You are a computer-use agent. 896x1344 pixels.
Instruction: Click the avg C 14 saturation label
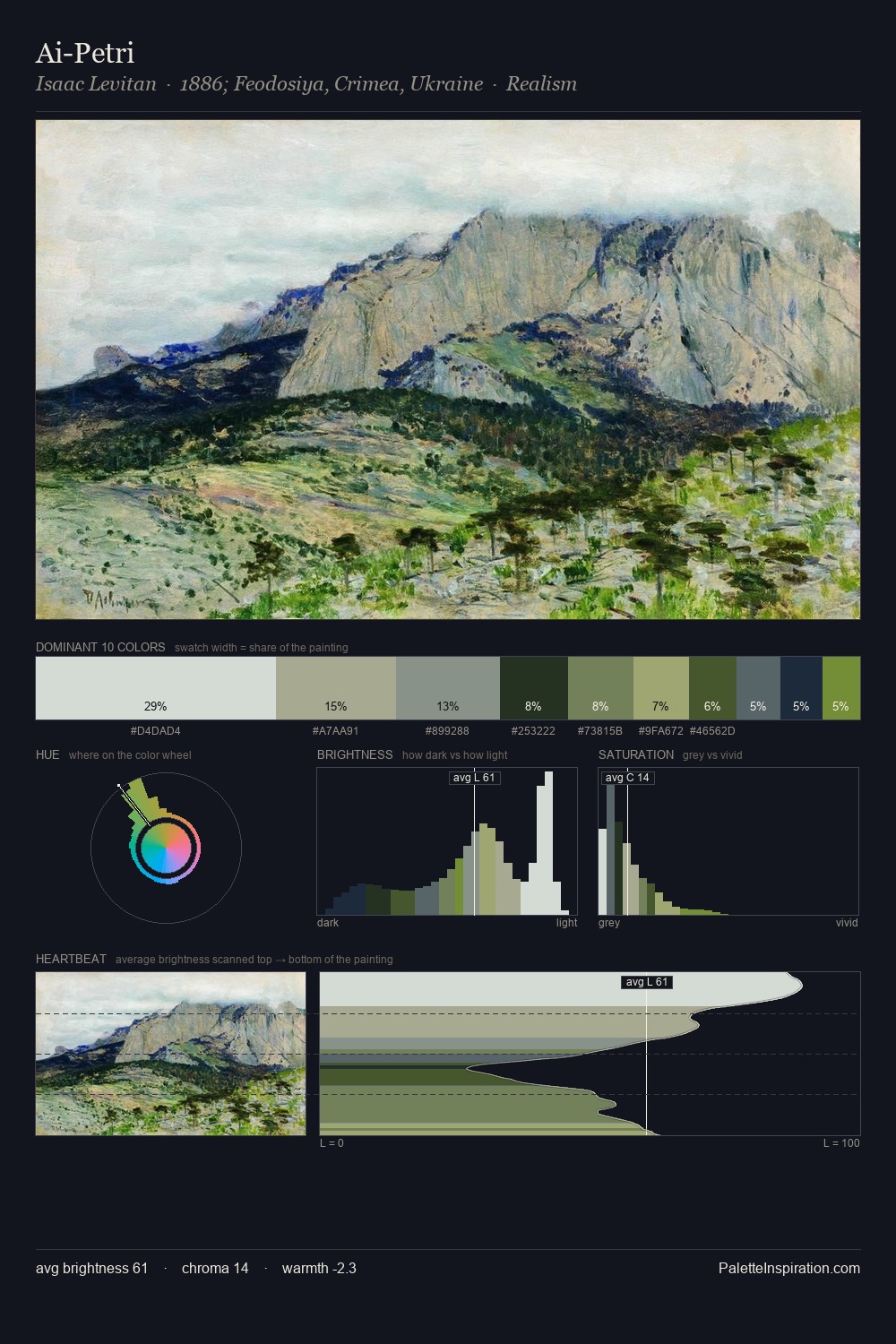(627, 778)
